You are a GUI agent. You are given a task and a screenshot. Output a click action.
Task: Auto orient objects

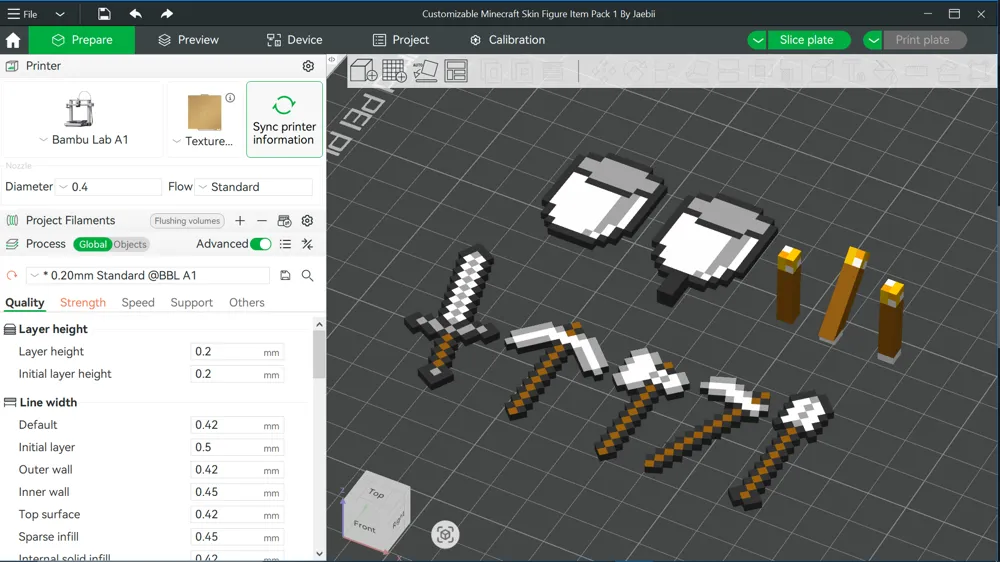coord(425,71)
